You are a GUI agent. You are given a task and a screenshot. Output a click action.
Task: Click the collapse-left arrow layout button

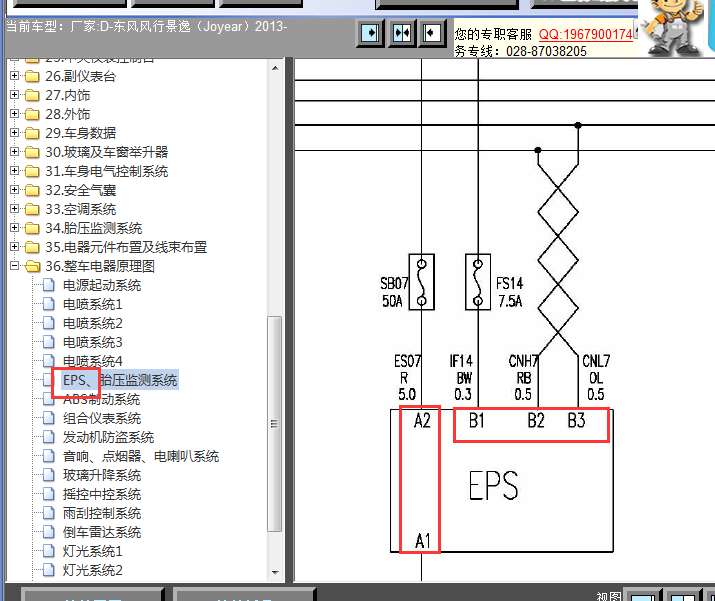tap(432, 33)
